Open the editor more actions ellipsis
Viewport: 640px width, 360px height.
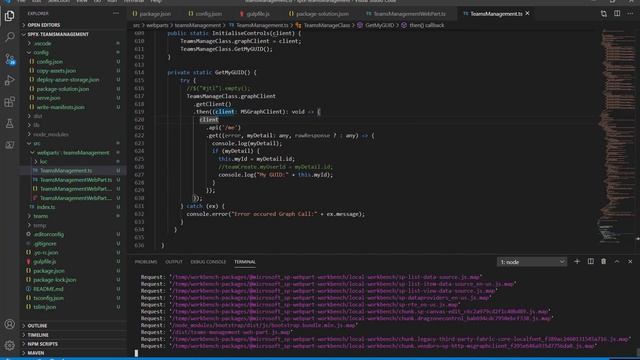coord(630,13)
